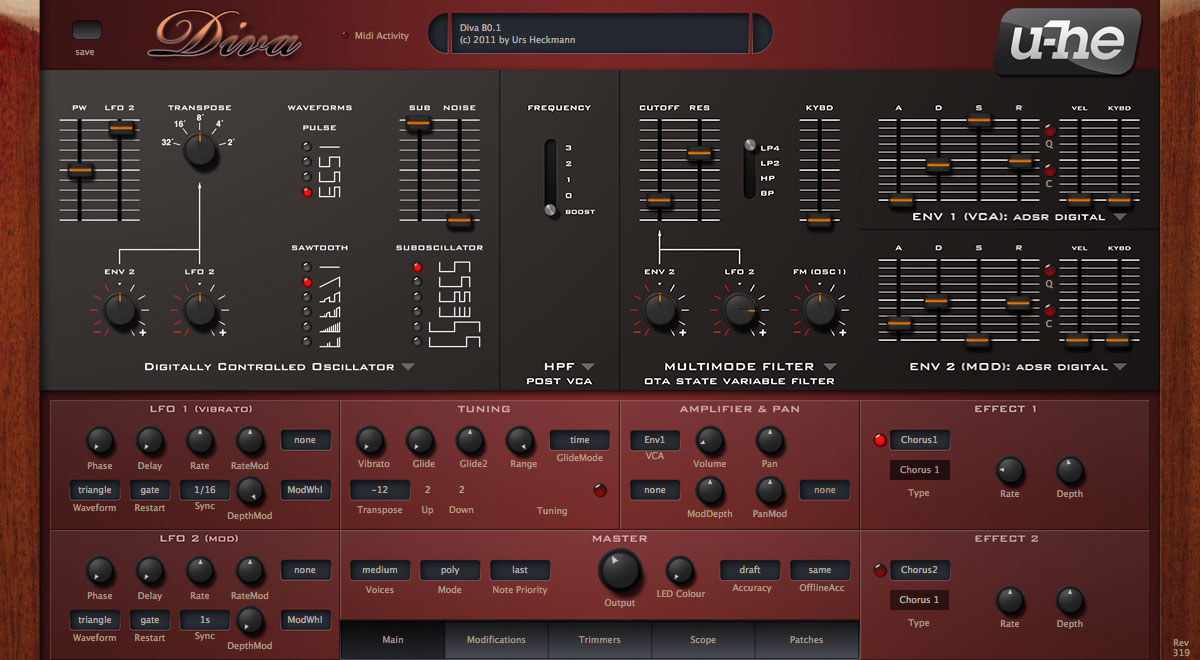The height and width of the screenshot is (660, 1200).
Task: Move the HPF Frequency boost slider
Action: tap(550, 210)
